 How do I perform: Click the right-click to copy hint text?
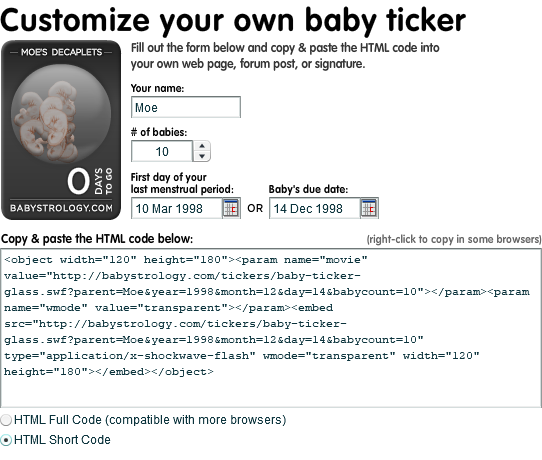point(454,239)
